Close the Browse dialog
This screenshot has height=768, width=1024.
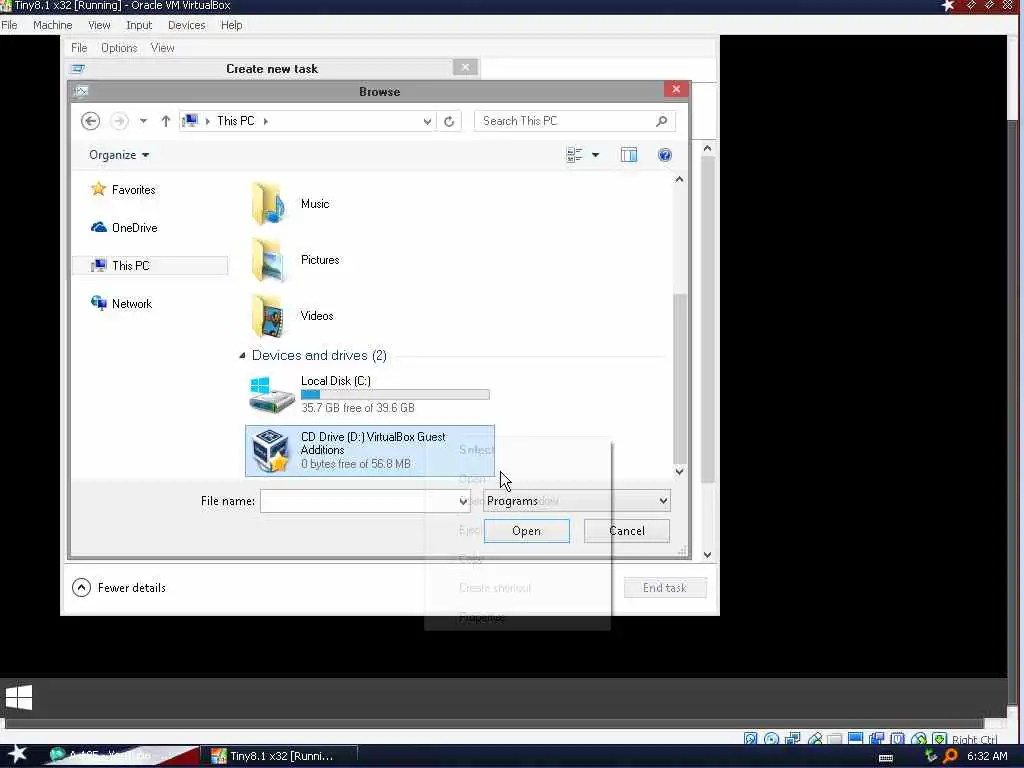[x=676, y=89]
